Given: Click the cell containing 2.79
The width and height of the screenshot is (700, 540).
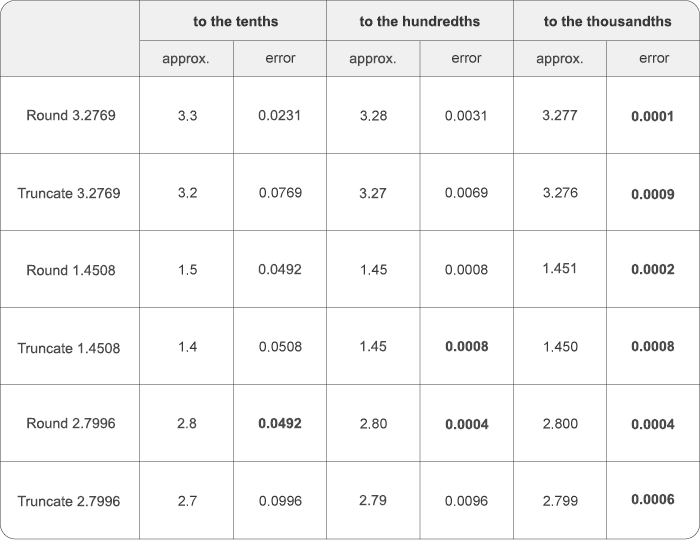Looking at the screenshot, I should tap(373, 500).
